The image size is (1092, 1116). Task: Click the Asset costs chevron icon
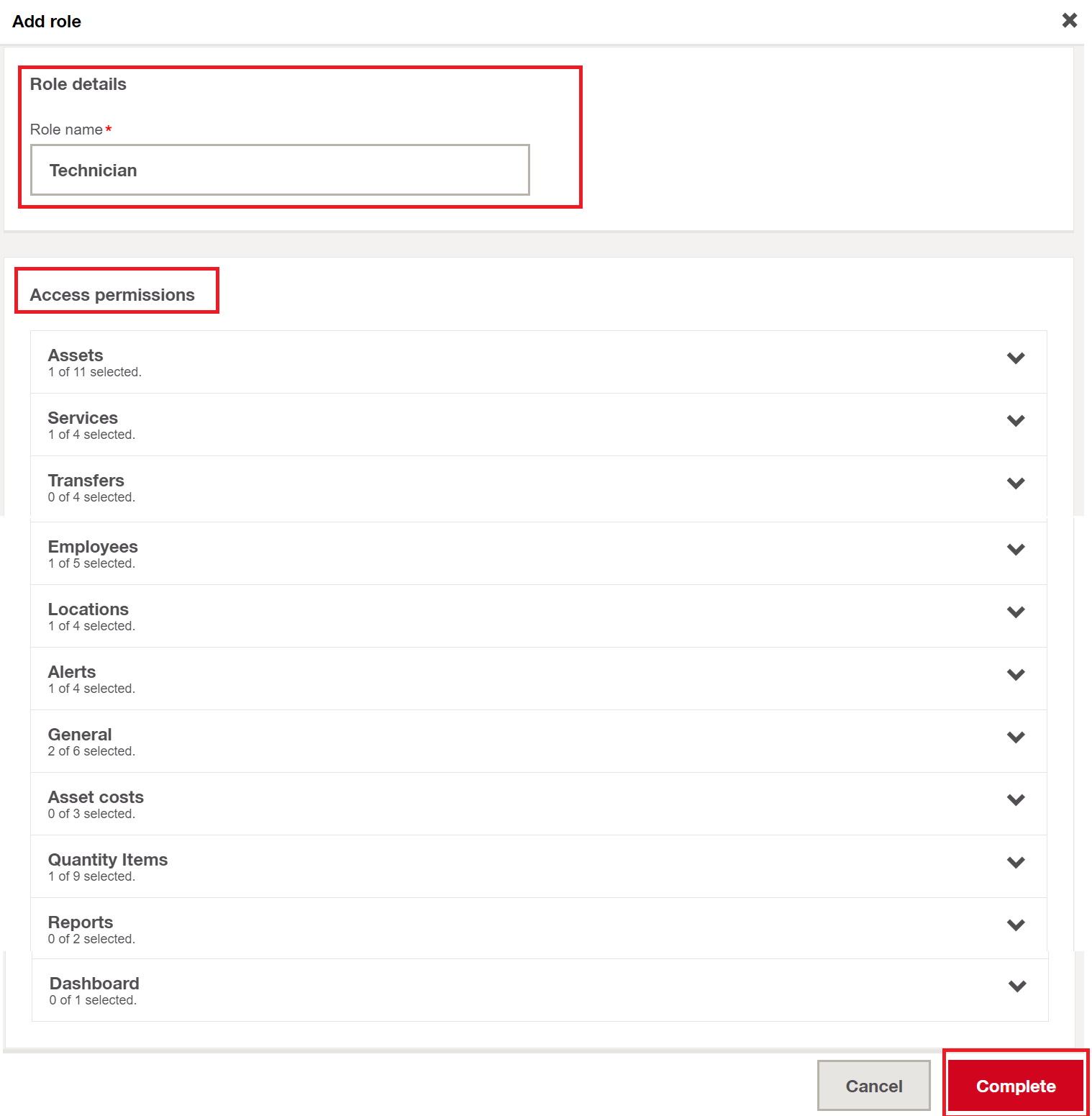click(x=1015, y=800)
